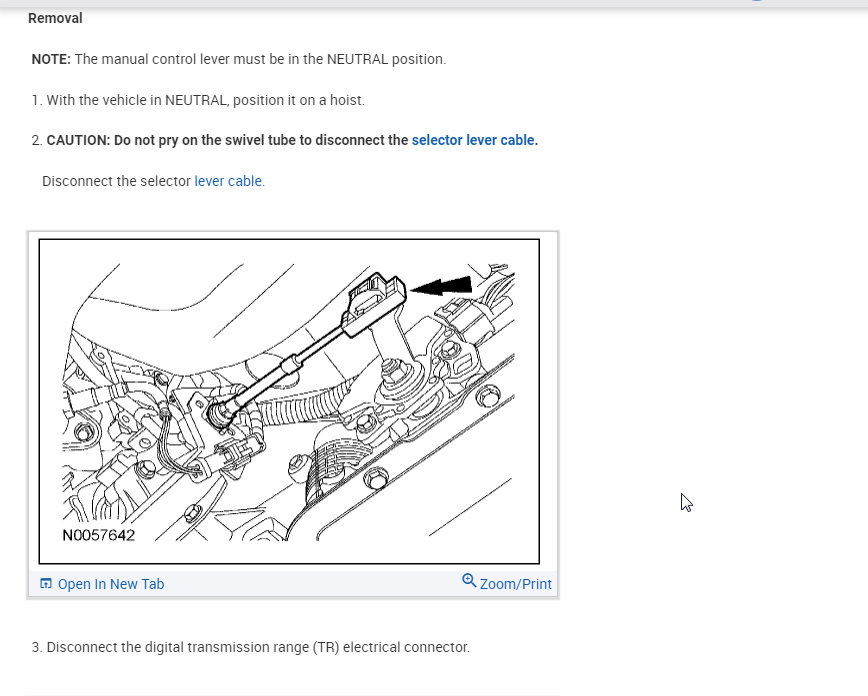Screen dimensions: 868x696
Task: Click the bold NOTE: label
Action: [51, 59]
